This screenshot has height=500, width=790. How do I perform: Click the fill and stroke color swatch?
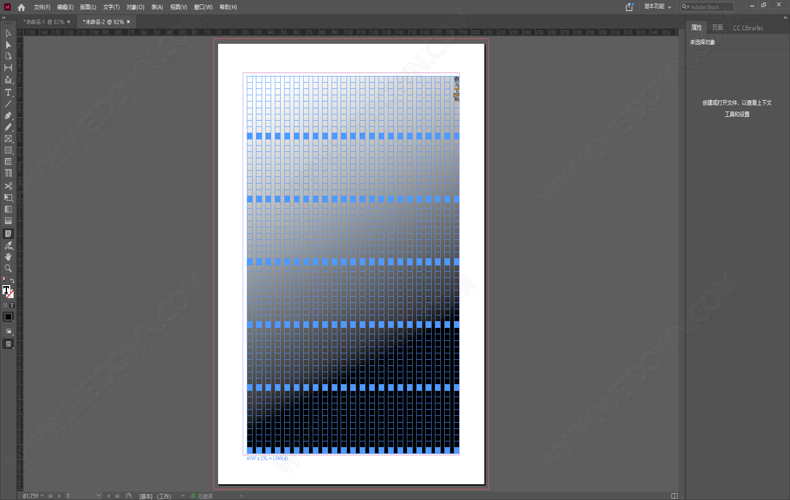point(8,292)
